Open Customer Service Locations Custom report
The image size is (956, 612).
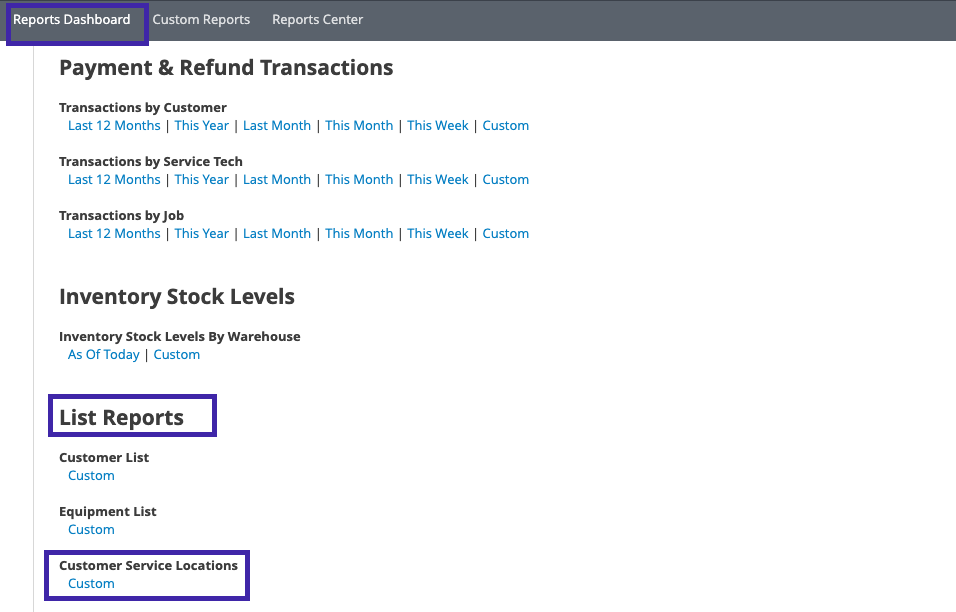tap(91, 584)
